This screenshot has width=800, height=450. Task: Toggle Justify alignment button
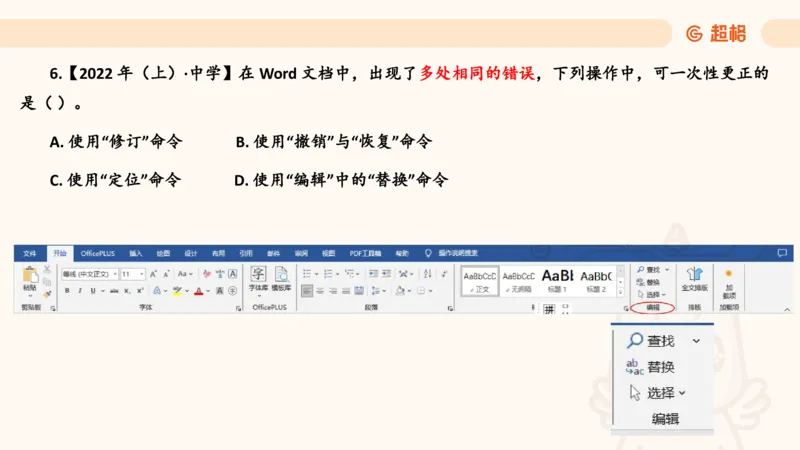[x=346, y=291]
